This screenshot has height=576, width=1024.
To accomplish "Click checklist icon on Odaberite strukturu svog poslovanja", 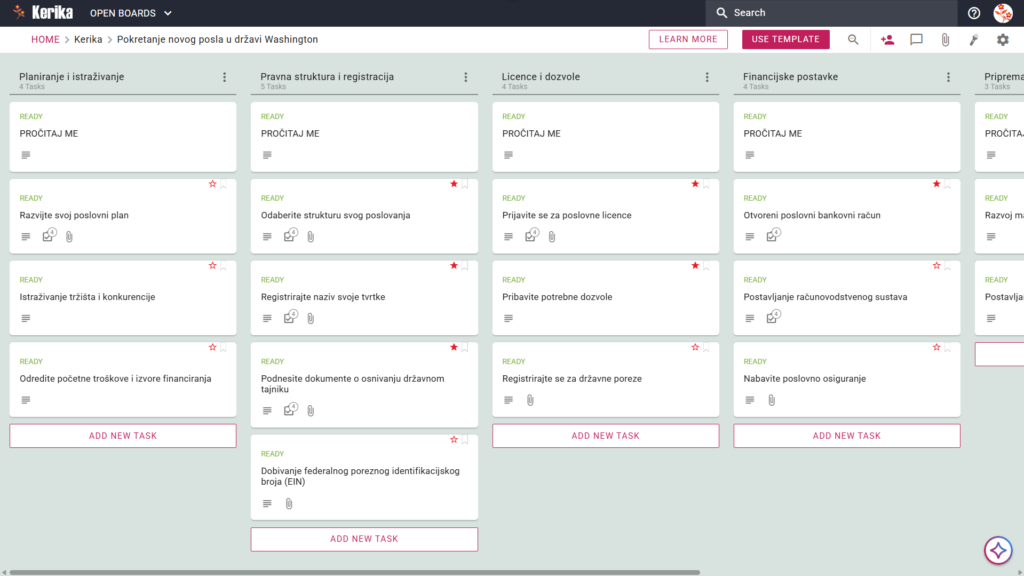I will pos(291,235).
